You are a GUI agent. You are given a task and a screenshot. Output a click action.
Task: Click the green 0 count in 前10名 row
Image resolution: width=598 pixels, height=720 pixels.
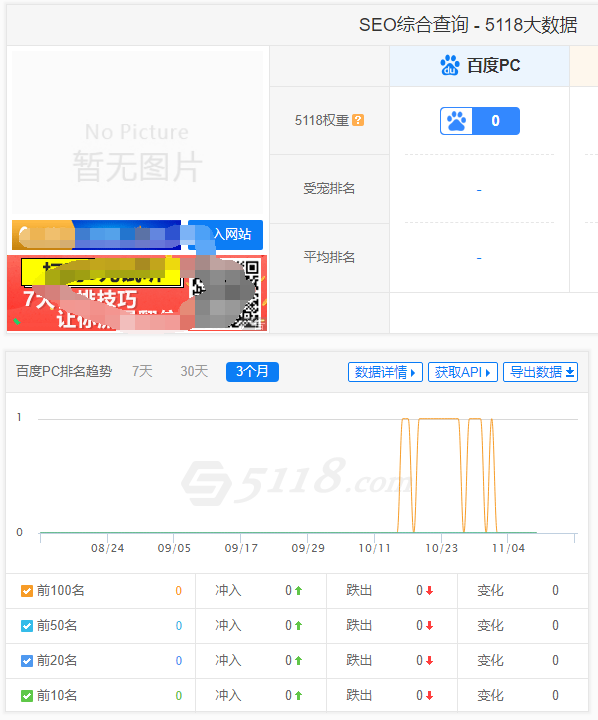tap(179, 696)
